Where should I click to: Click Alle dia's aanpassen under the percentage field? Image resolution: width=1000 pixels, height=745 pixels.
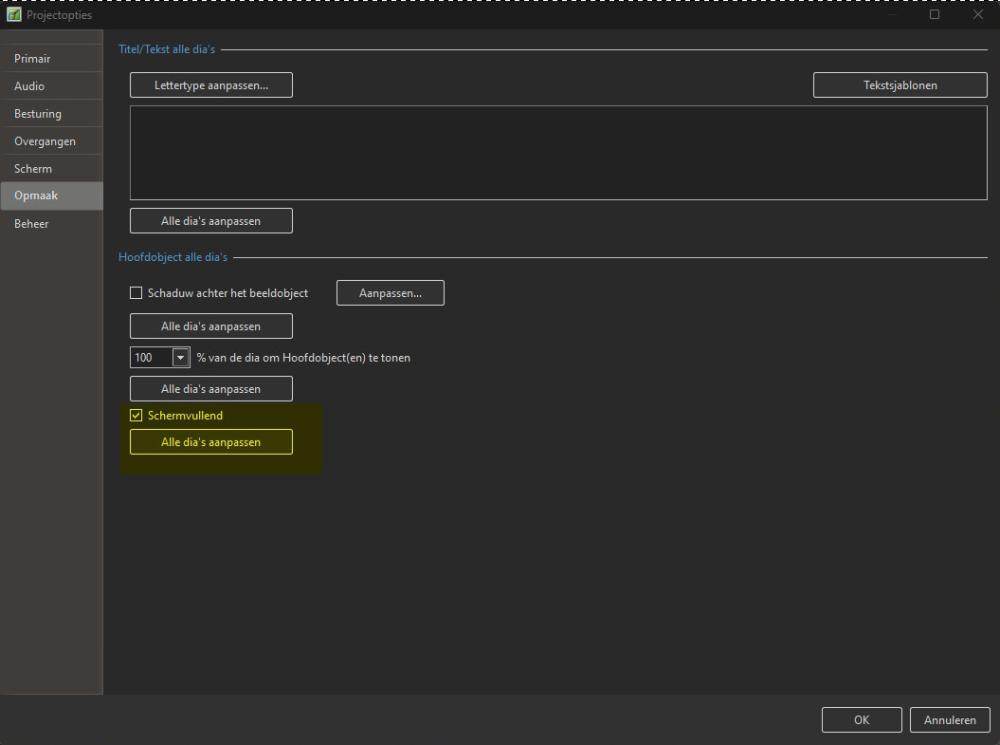[x=211, y=388]
